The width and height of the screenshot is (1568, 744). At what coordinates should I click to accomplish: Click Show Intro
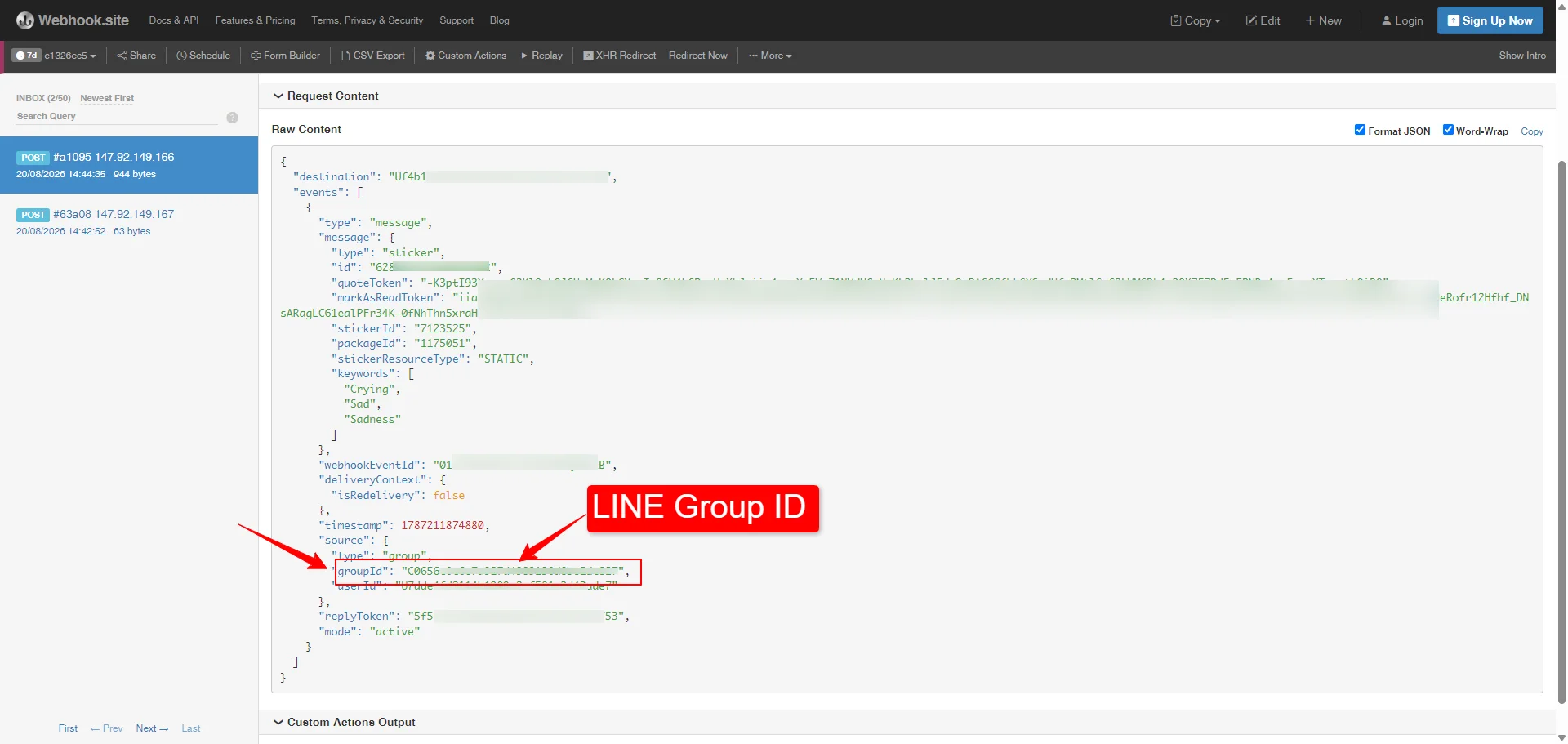tap(1522, 56)
